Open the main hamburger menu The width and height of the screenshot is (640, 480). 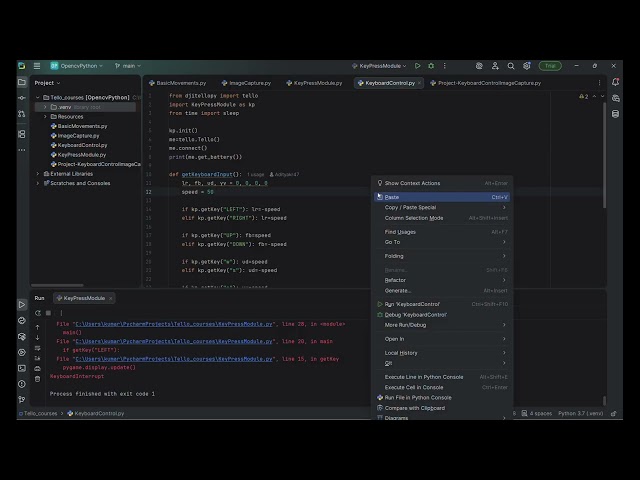click(37, 66)
